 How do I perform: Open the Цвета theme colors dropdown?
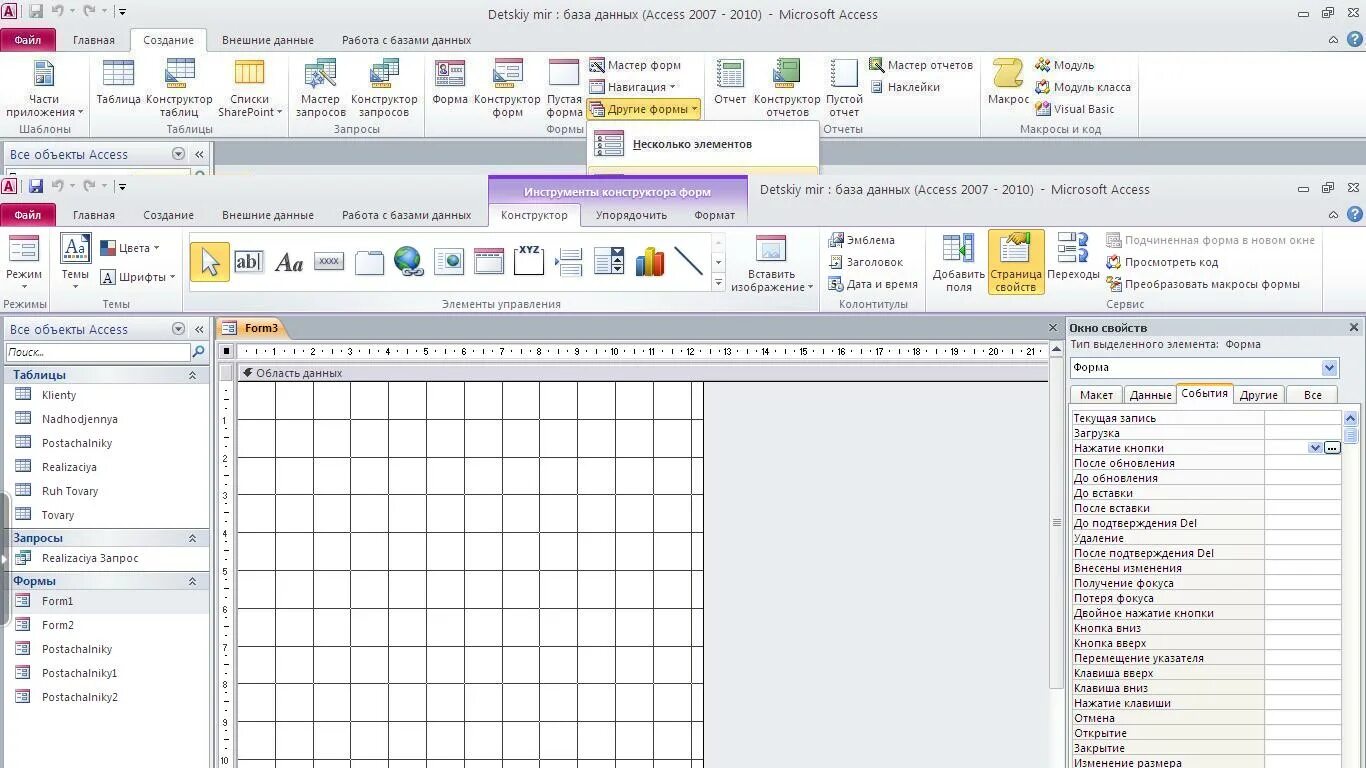point(130,248)
